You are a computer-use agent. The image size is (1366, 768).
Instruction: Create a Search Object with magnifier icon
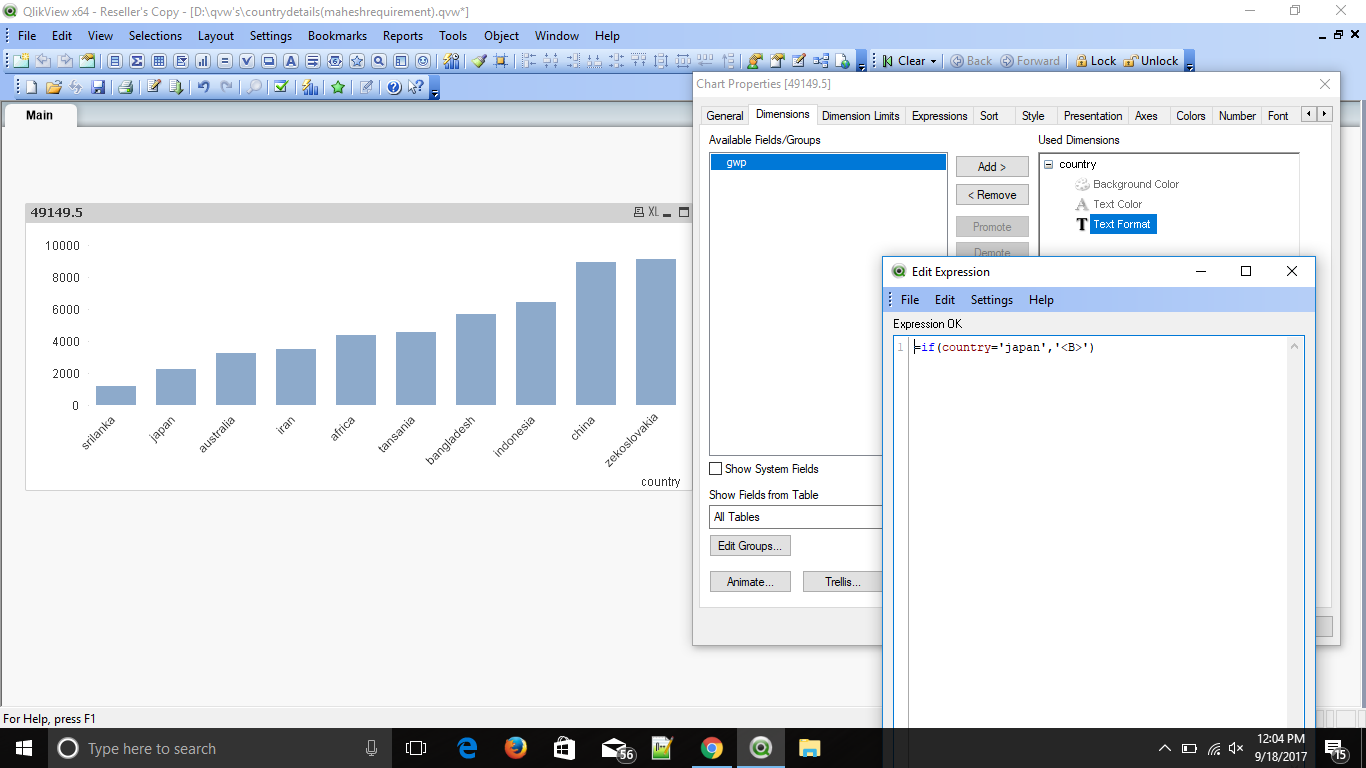click(x=379, y=61)
